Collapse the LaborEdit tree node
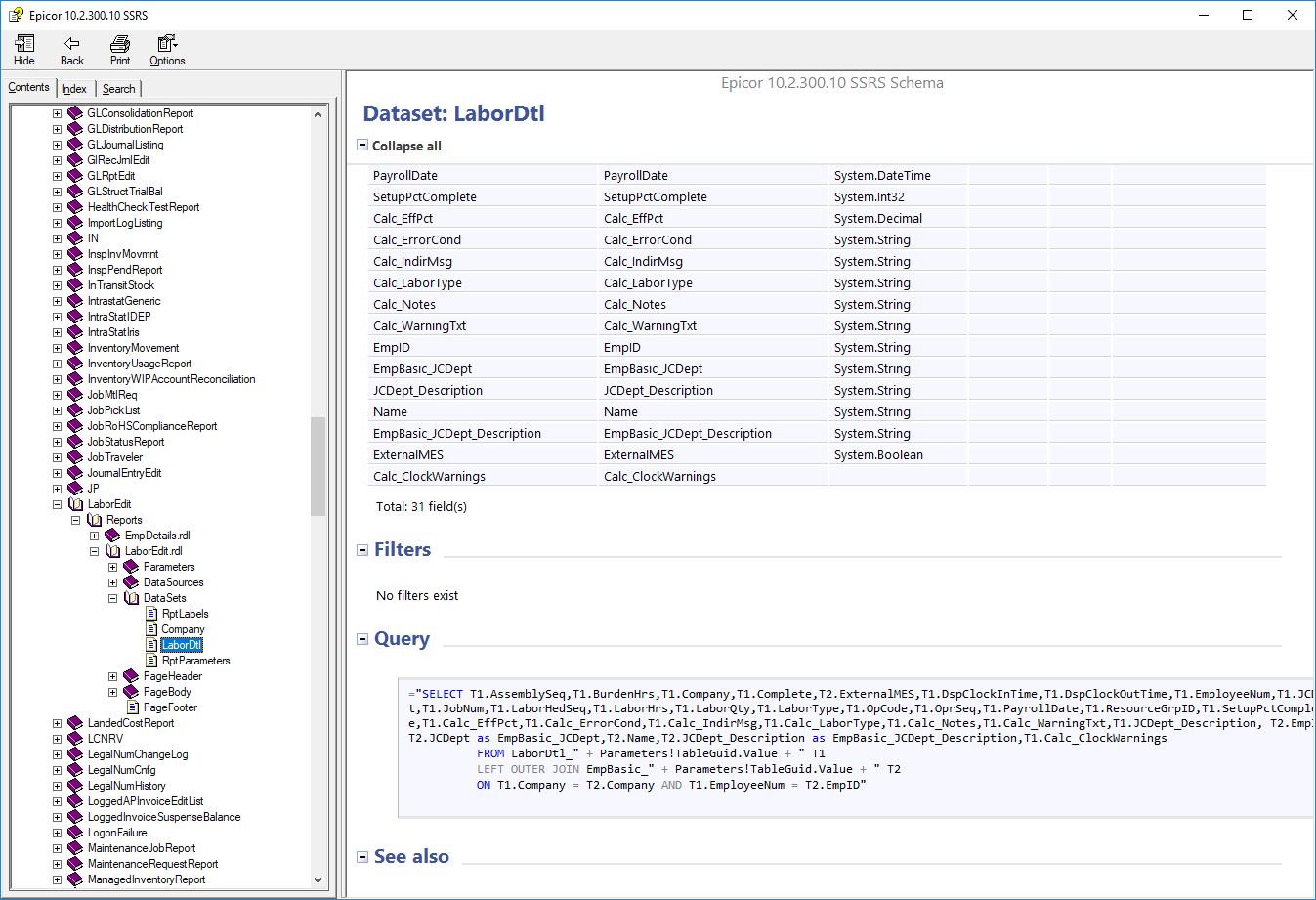 pos(57,504)
